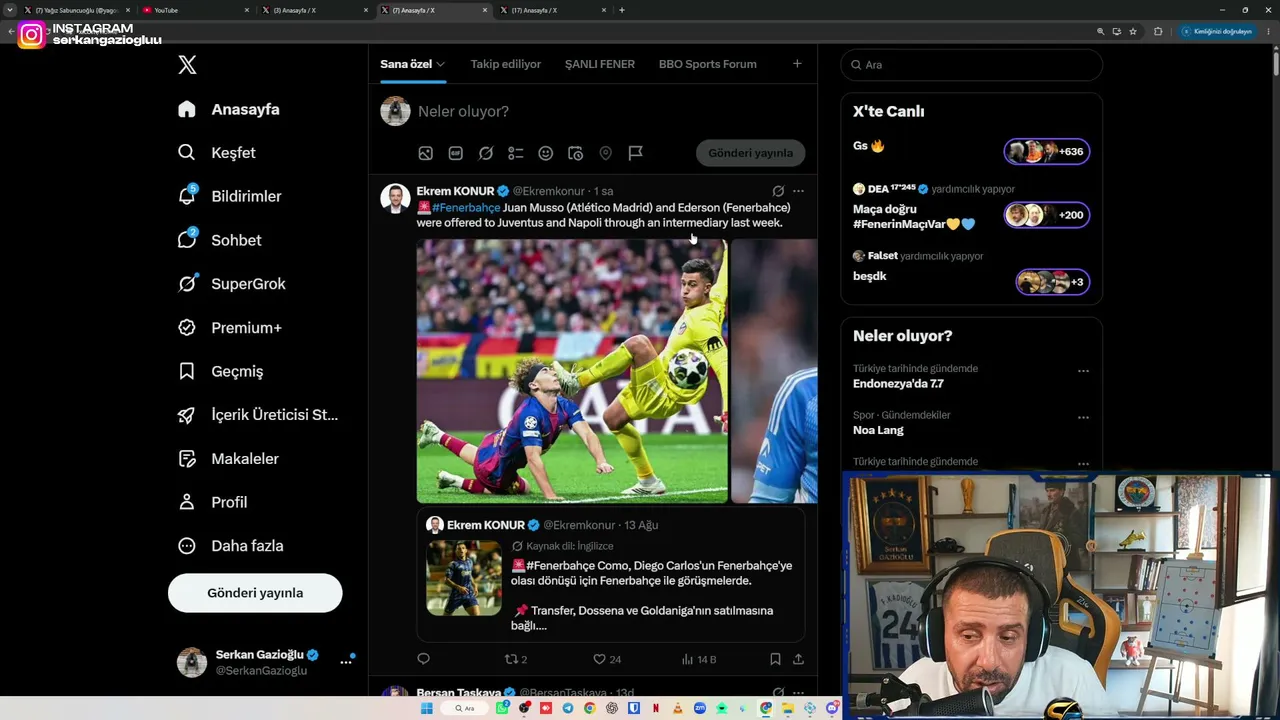
Task: Reply to Ekrem KONUR's post
Action: (423, 659)
